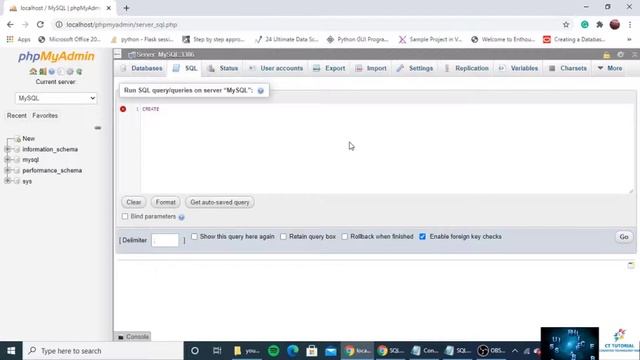Open Chrome profile avatar
The width and height of the screenshot is (640, 360).
[615, 24]
